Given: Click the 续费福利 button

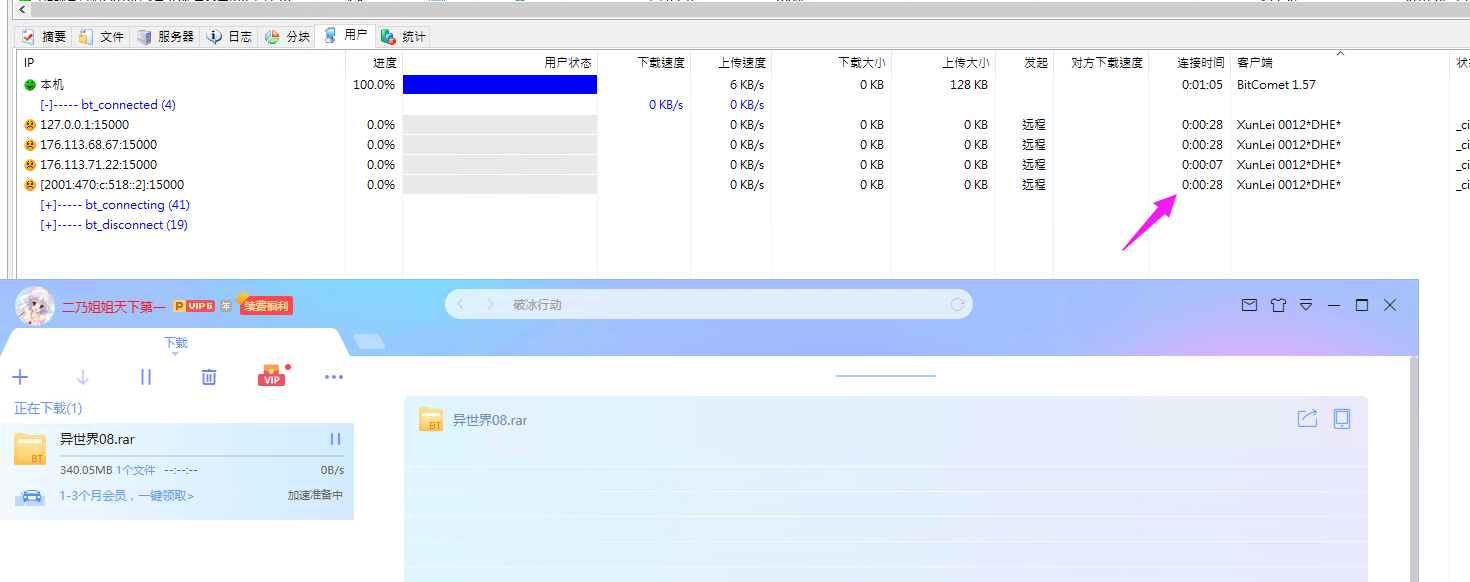Looking at the screenshot, I should (266, 306).
